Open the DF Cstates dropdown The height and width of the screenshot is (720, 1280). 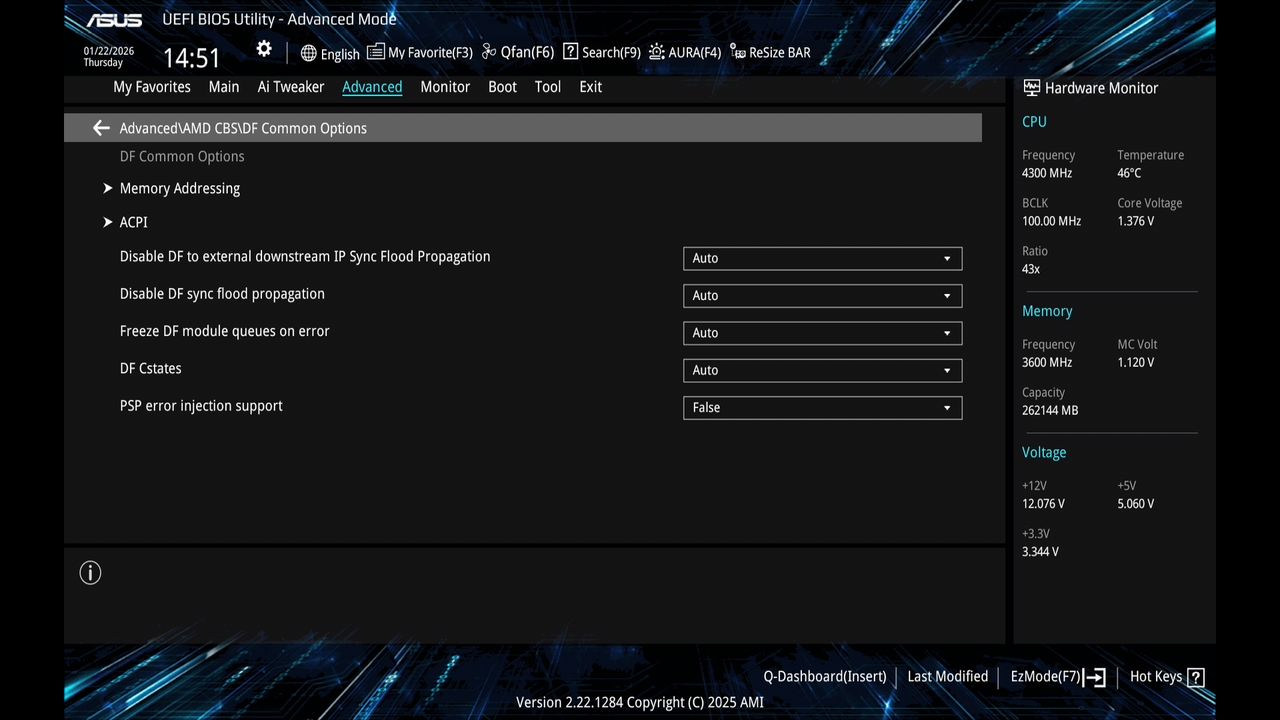point(822,370)
